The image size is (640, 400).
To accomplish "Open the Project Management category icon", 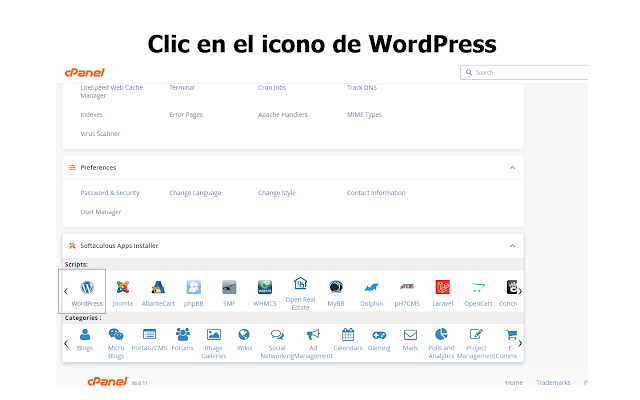I will coord(476,335).
